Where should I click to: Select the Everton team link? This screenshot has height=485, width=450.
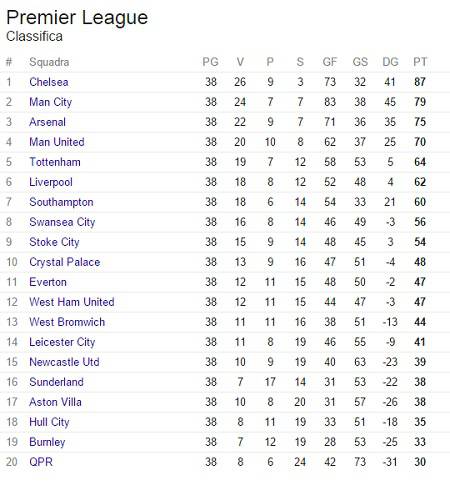(48, 282)
